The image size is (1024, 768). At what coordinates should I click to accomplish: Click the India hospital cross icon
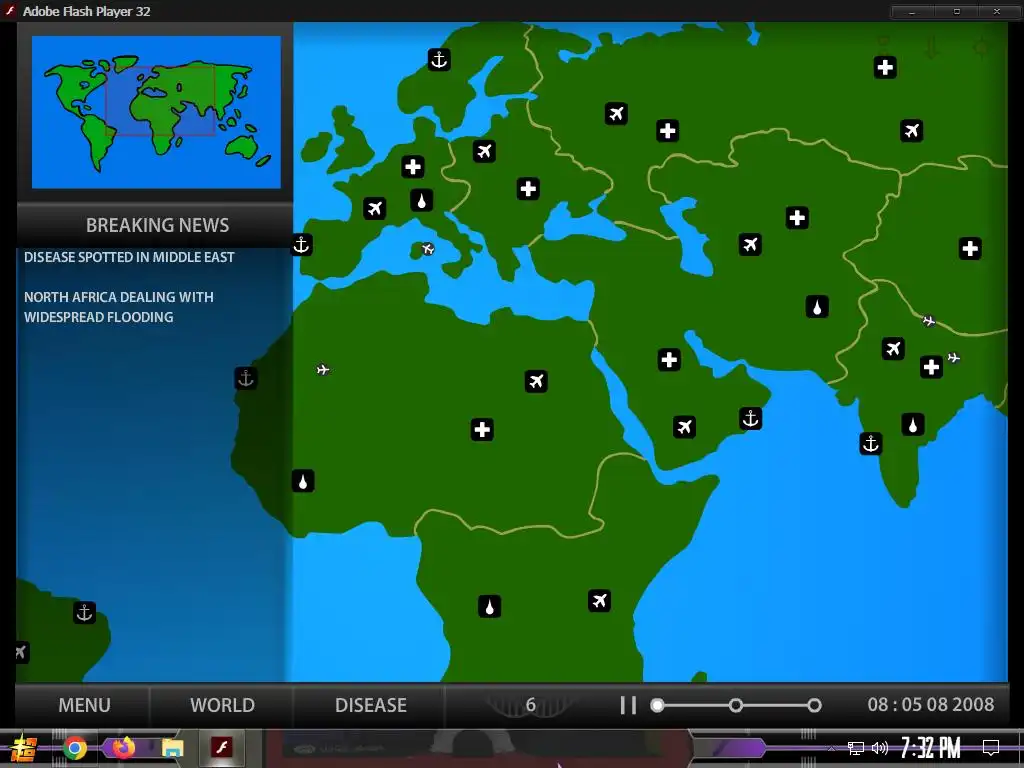[931, 367]
